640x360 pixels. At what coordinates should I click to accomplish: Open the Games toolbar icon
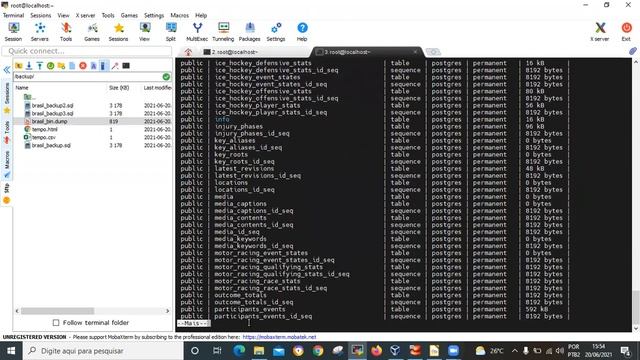(x=92, y=32)
